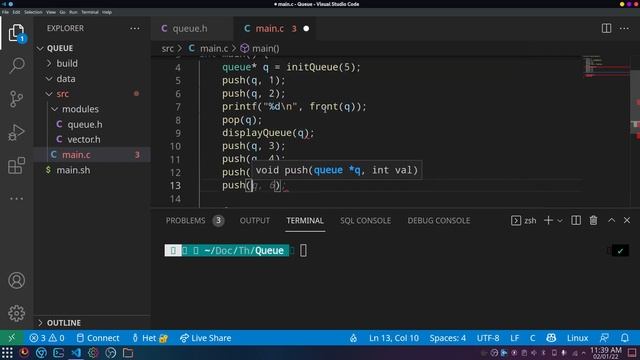Create a new terminal with plus icon

coord(548,220)
